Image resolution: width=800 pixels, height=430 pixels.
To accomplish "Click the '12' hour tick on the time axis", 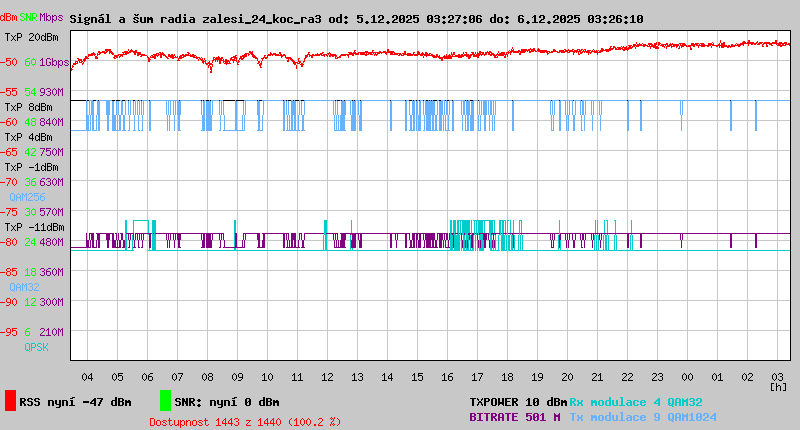I will coord(327,377).
